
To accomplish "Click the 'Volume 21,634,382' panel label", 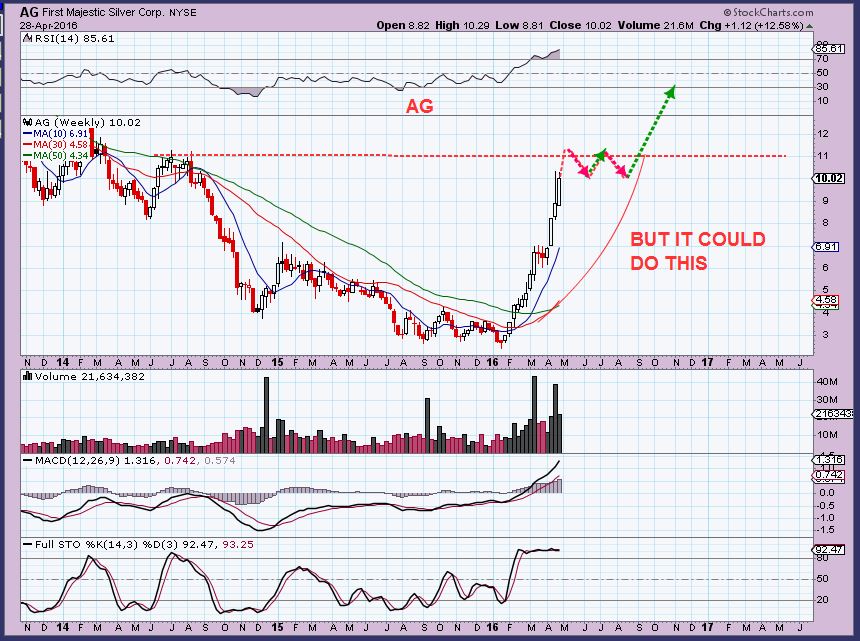I will [89, 376].
